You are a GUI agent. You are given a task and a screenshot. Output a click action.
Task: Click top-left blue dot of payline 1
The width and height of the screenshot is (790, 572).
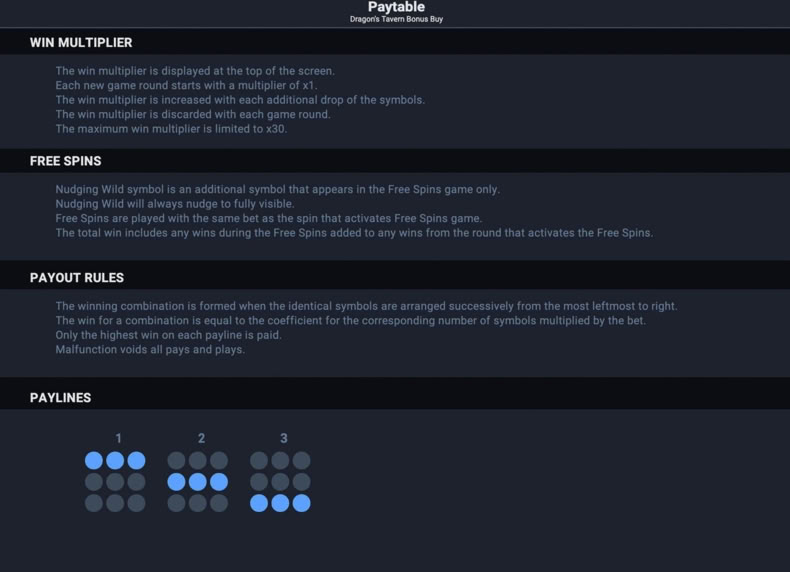coord(94,460)
